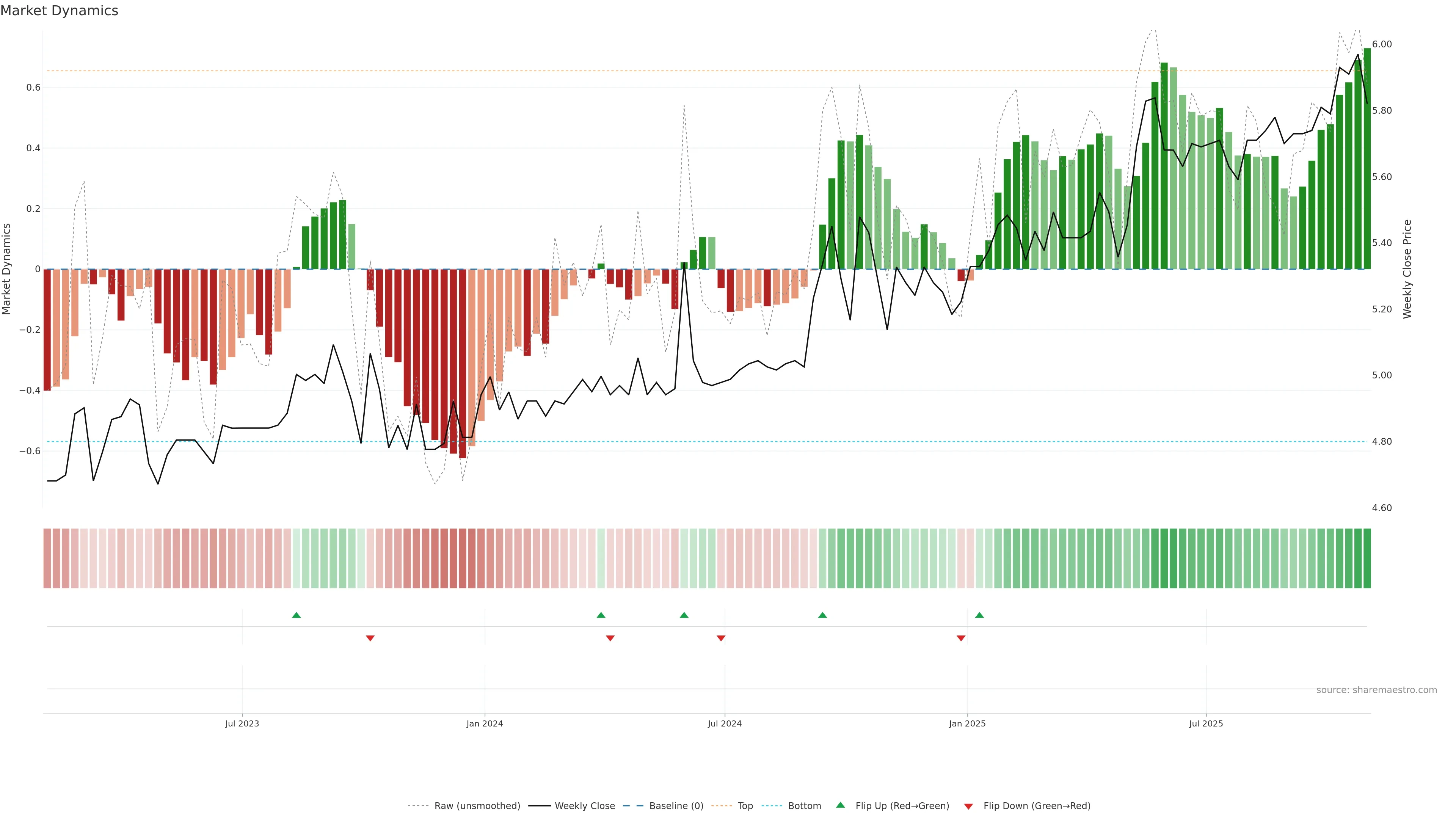Viewport: 1456px width, 819px height.
Task: Click the first green flip-up marker near Aug 2023
Action: click(296, 615)
